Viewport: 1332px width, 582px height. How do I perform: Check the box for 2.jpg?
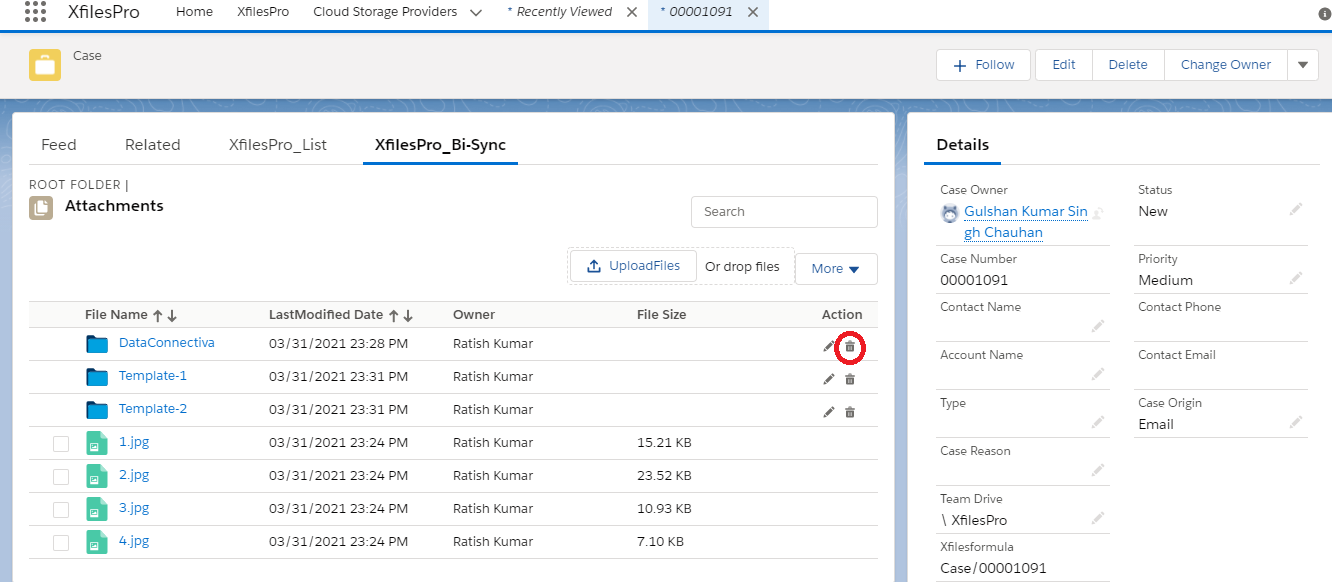tap(61, 477)
